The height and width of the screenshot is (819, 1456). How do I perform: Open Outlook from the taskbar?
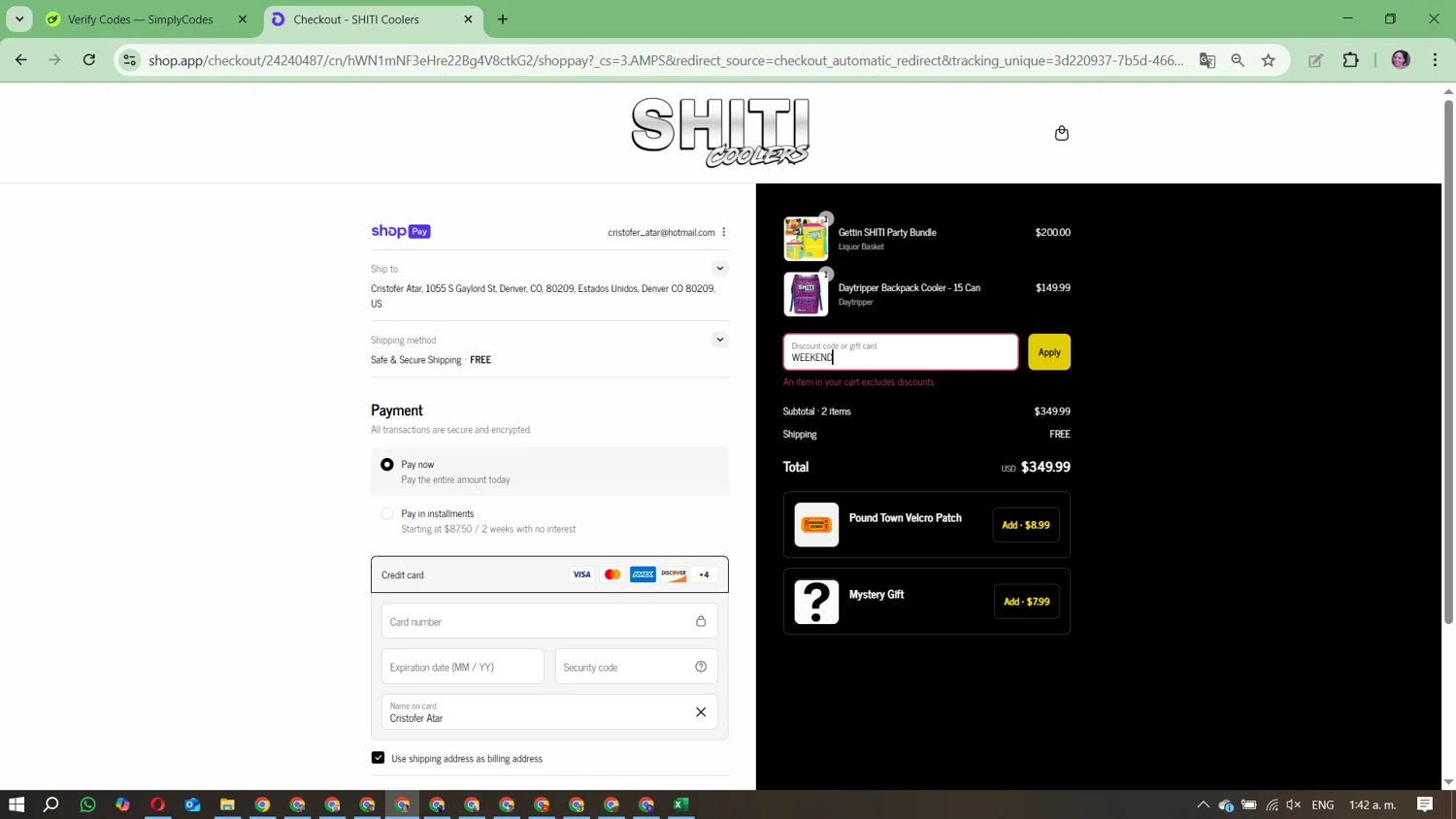[192, 804]
